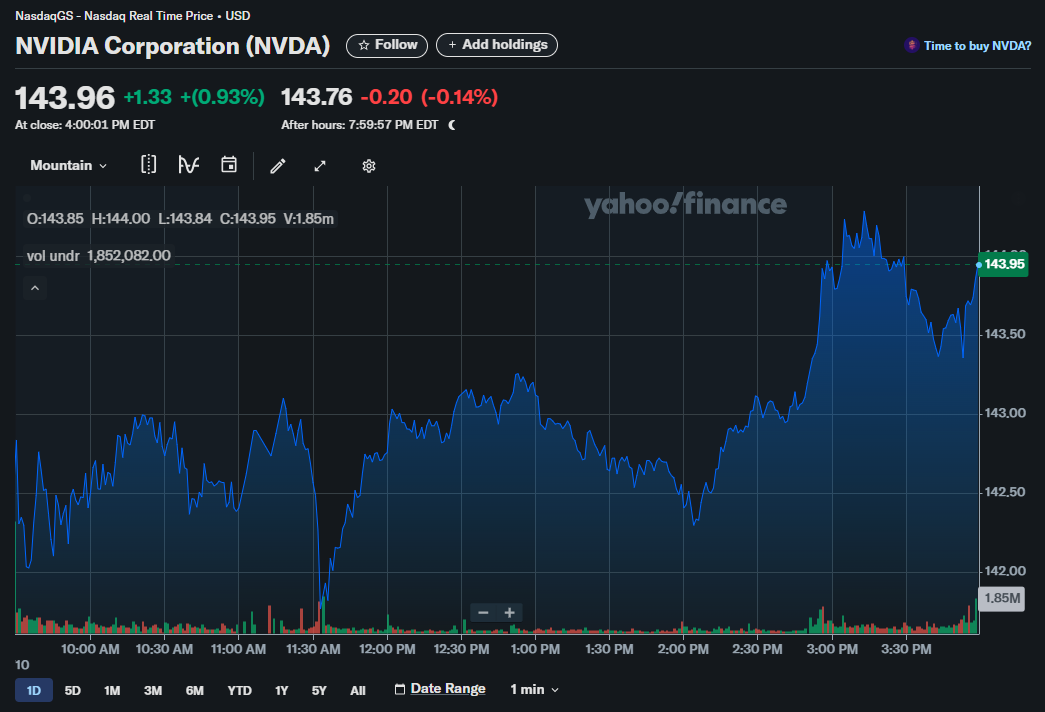Switch to the 3M range
1045x712 pixels.
[x=153, y=690]
